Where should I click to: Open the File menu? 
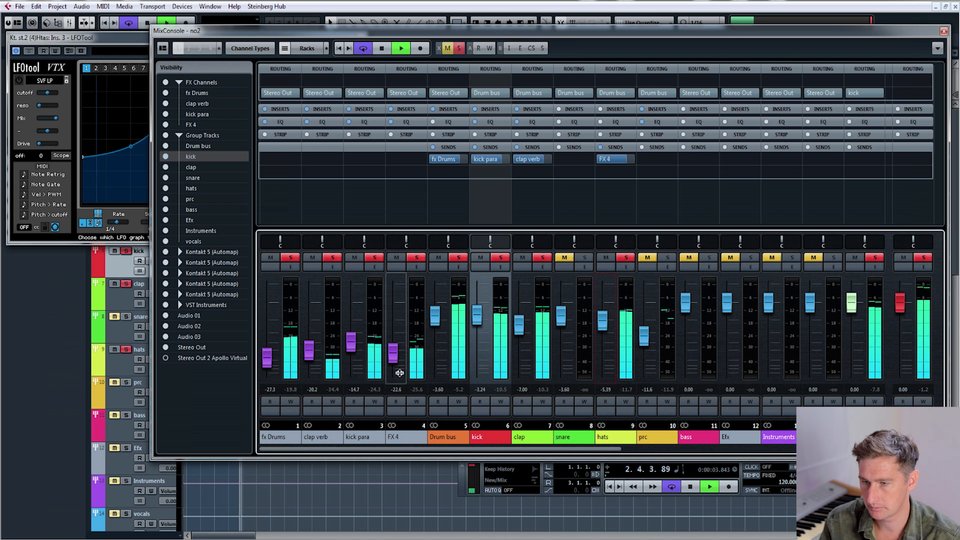20,6
